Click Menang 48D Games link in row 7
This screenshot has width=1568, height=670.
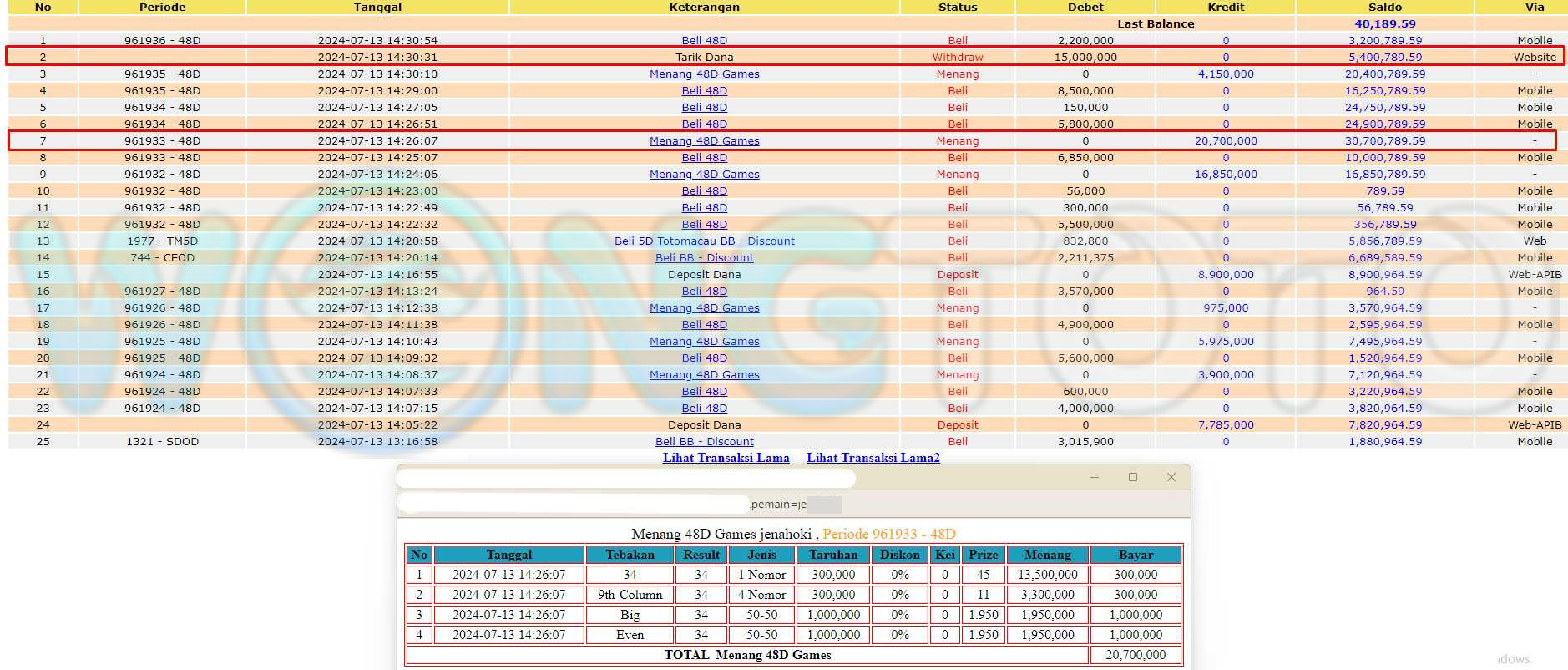click(x=704, y=141)
